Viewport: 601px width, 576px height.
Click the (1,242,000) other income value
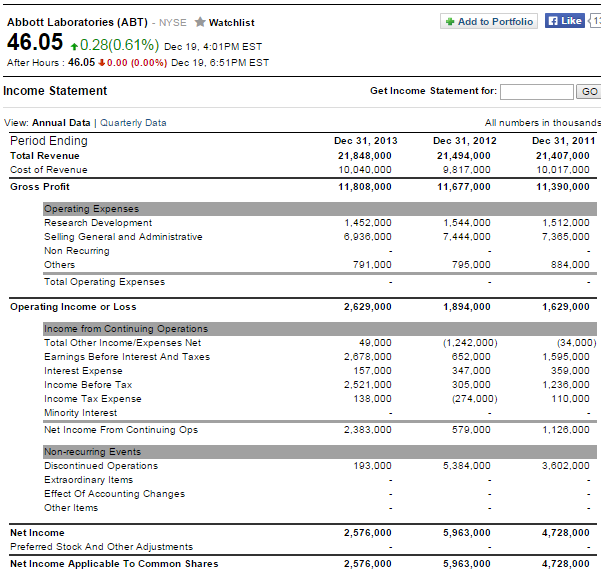tap(470, 343)
